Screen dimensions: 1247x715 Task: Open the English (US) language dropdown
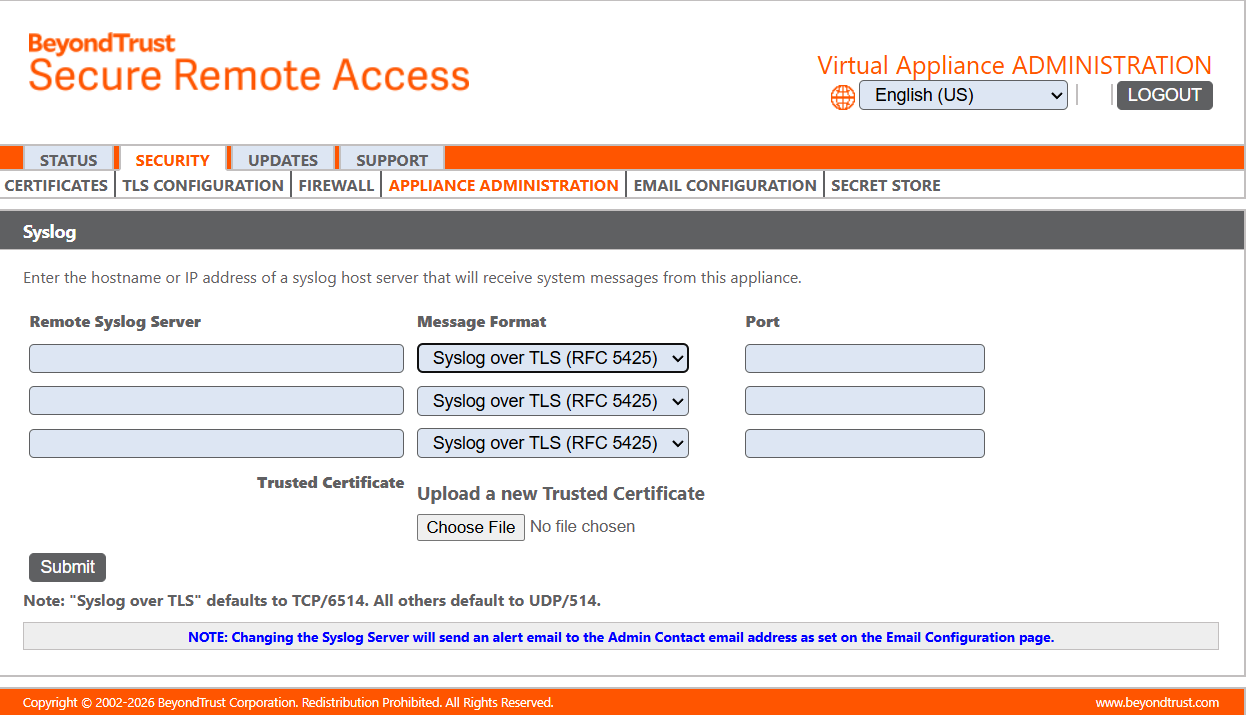[x=963, y=95]
